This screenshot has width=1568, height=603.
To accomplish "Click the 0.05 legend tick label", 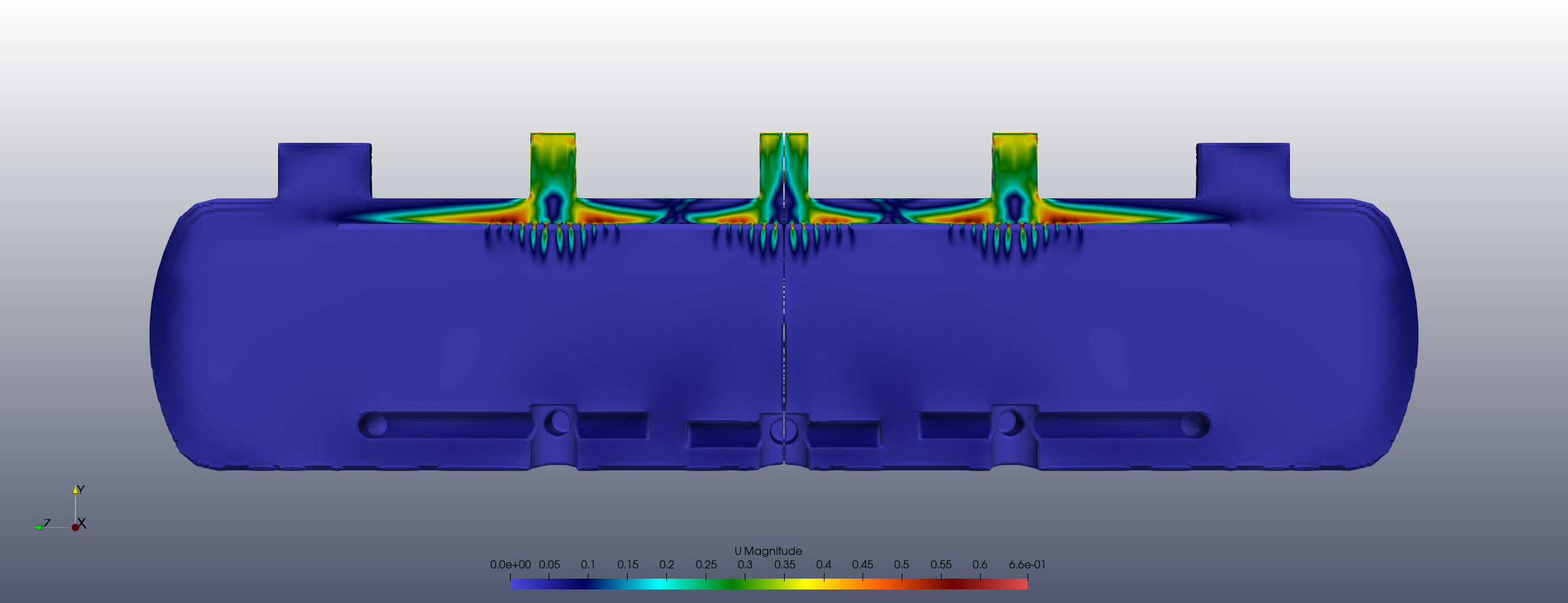I will [549, 564].
